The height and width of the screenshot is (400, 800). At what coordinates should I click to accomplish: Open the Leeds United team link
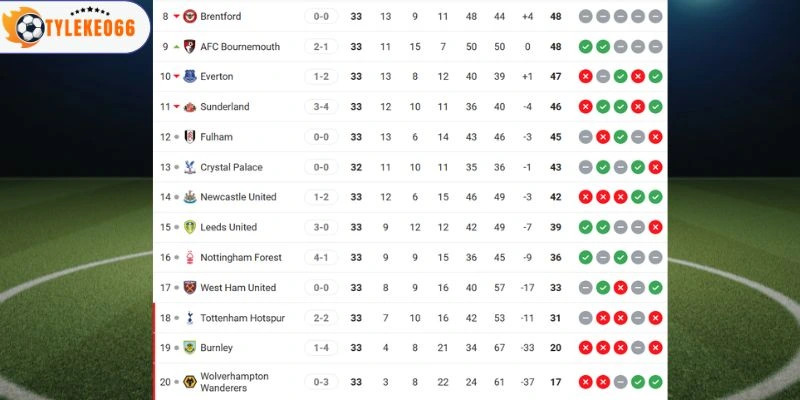(x=228, y=227)
